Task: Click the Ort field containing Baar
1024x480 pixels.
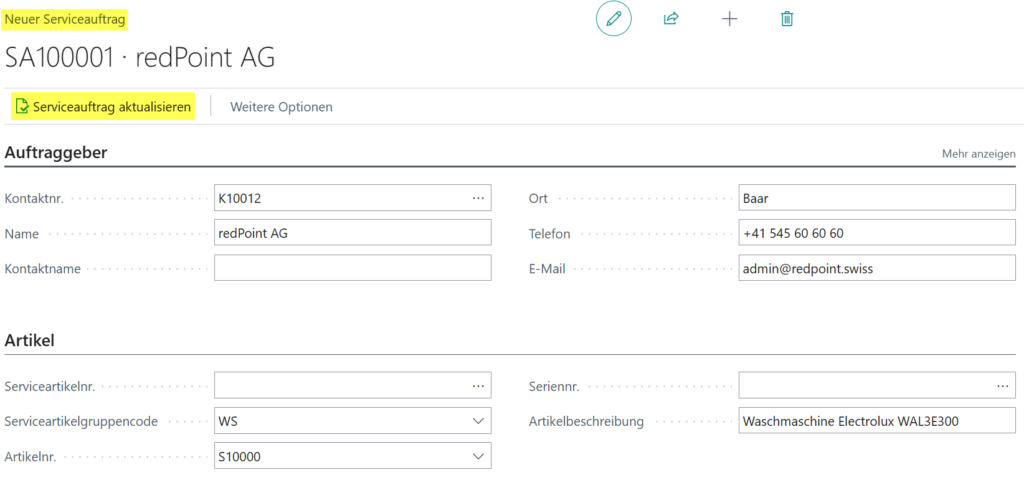Action: pos(877,198)
